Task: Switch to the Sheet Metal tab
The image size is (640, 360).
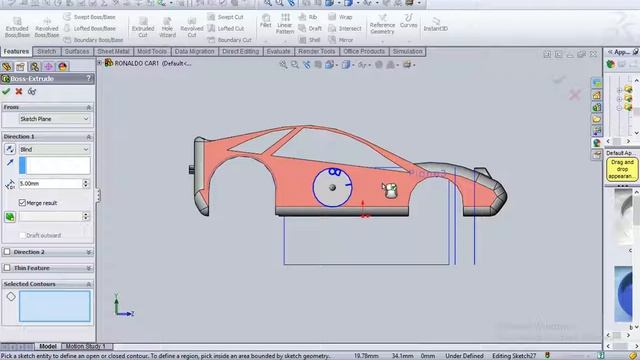Action: 113,51
